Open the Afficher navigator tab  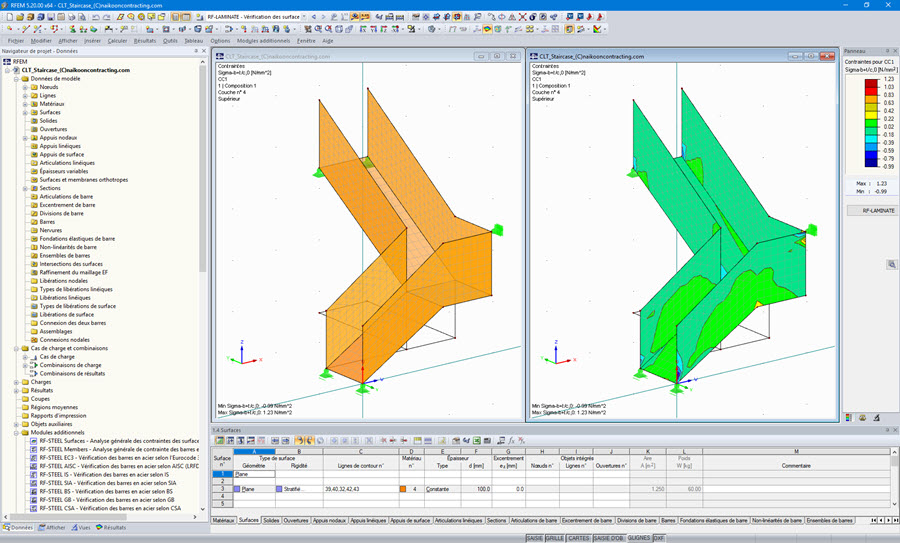point(52,527)
